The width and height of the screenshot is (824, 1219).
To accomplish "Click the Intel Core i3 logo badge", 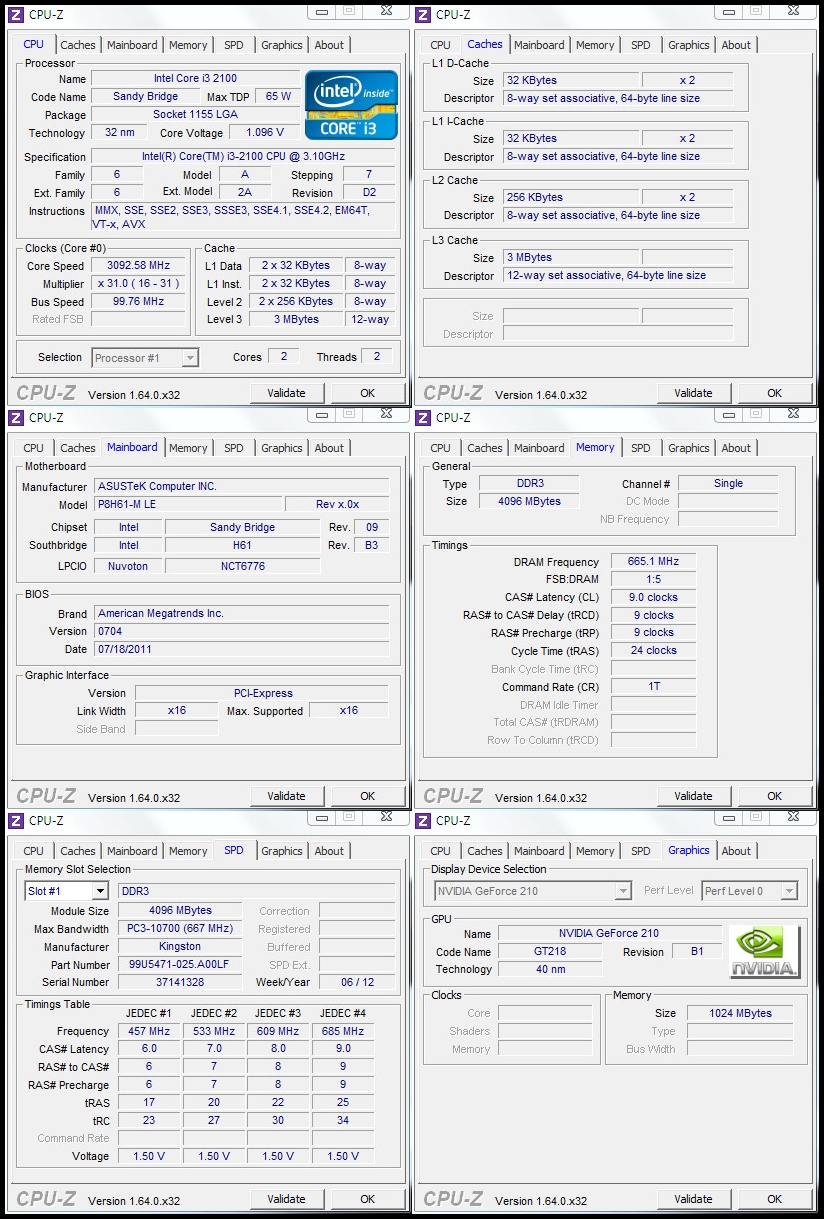I will [351, 105].
